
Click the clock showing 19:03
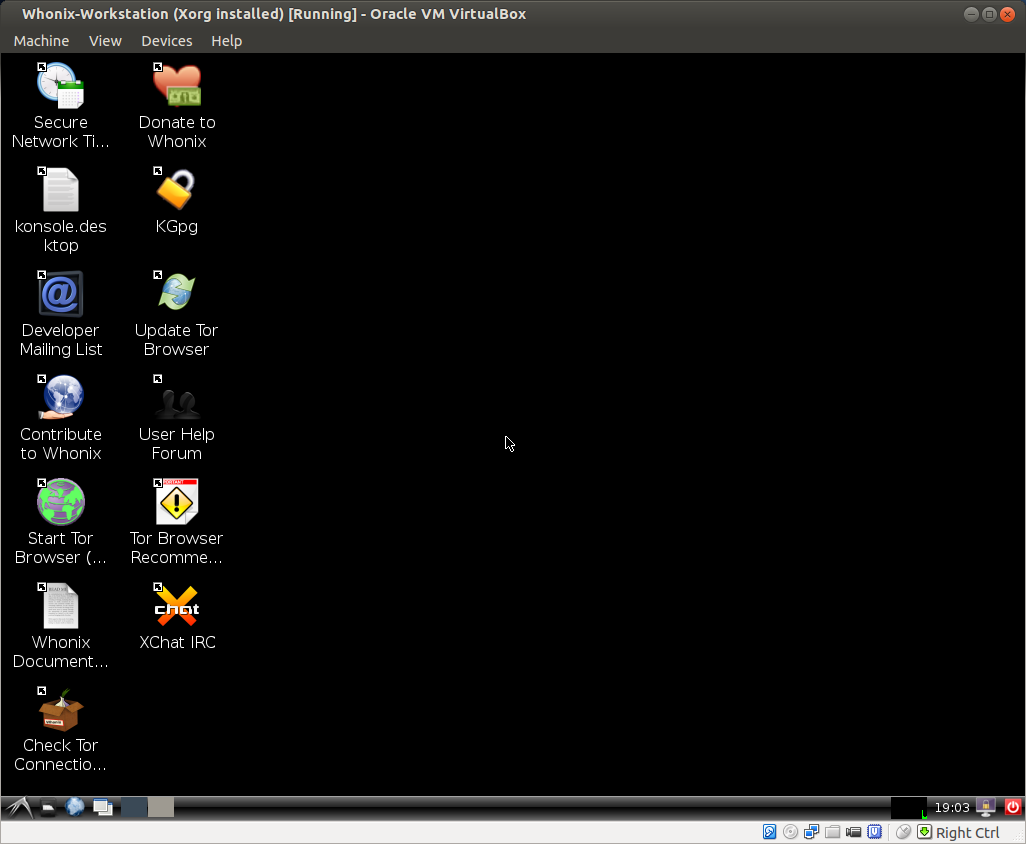click(952, 807)
